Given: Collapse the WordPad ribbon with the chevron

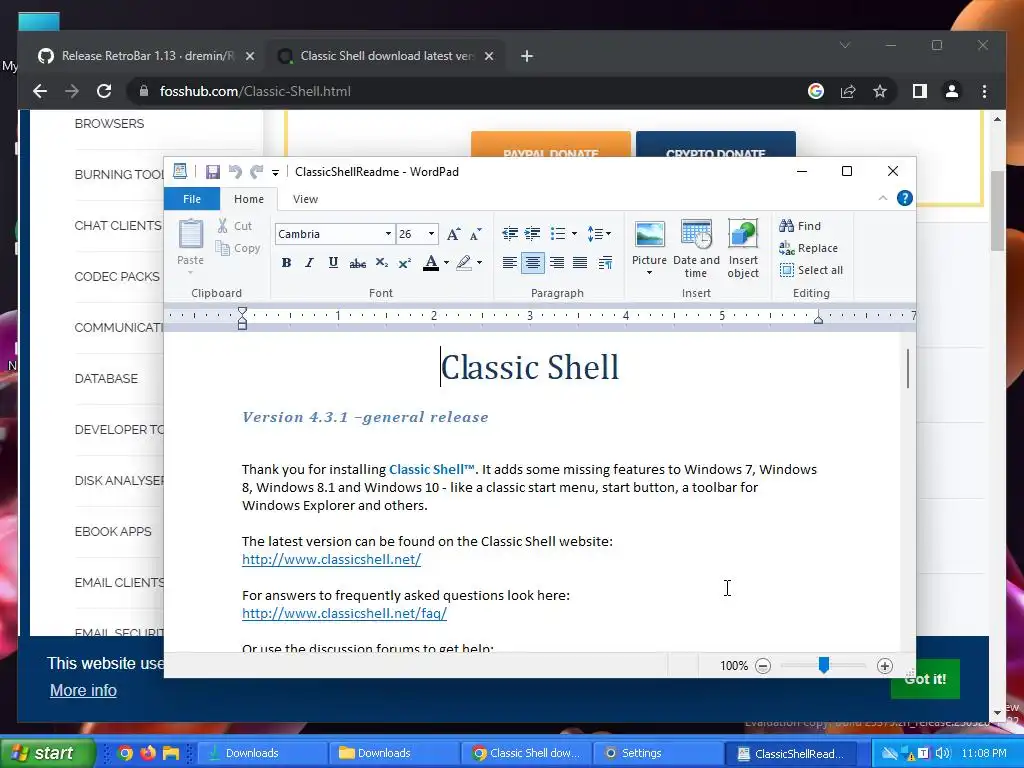Looking at the screenshot, I should click(883, 198).
